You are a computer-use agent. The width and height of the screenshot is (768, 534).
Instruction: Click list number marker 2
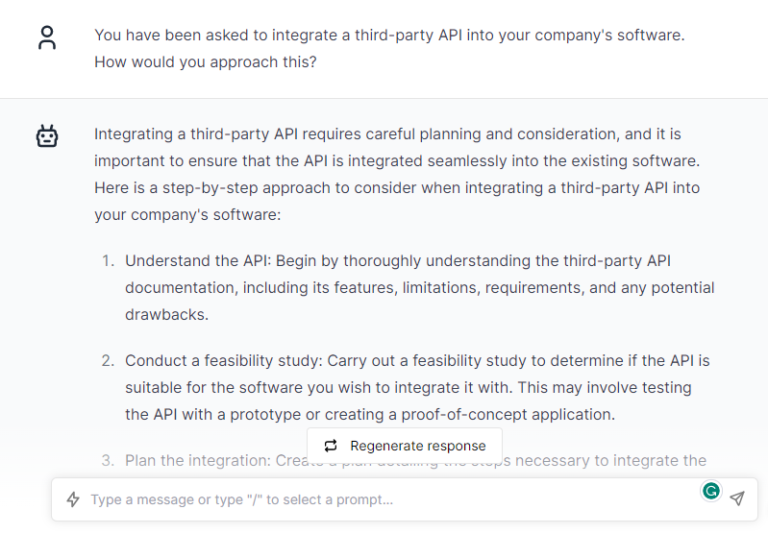pyautogui.click(x=108, y=361)
